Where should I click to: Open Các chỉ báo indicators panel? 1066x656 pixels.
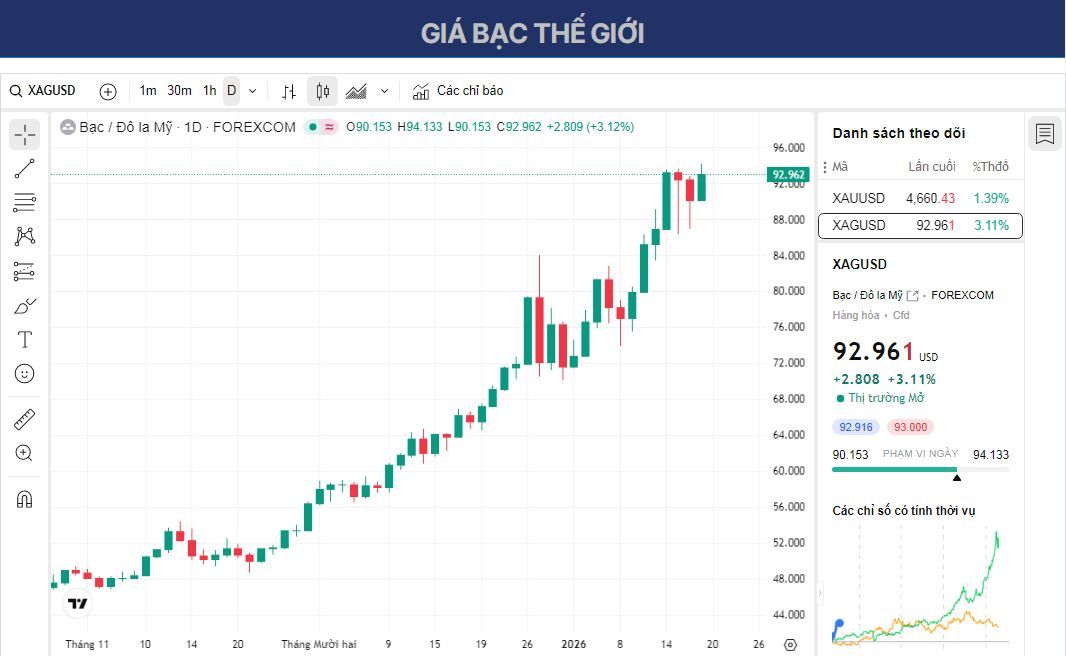click(458, 90)
